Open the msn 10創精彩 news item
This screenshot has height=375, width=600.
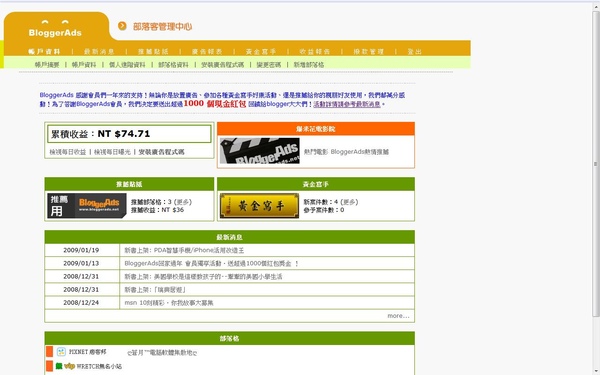pyautogui.click(x=169, y=303)
